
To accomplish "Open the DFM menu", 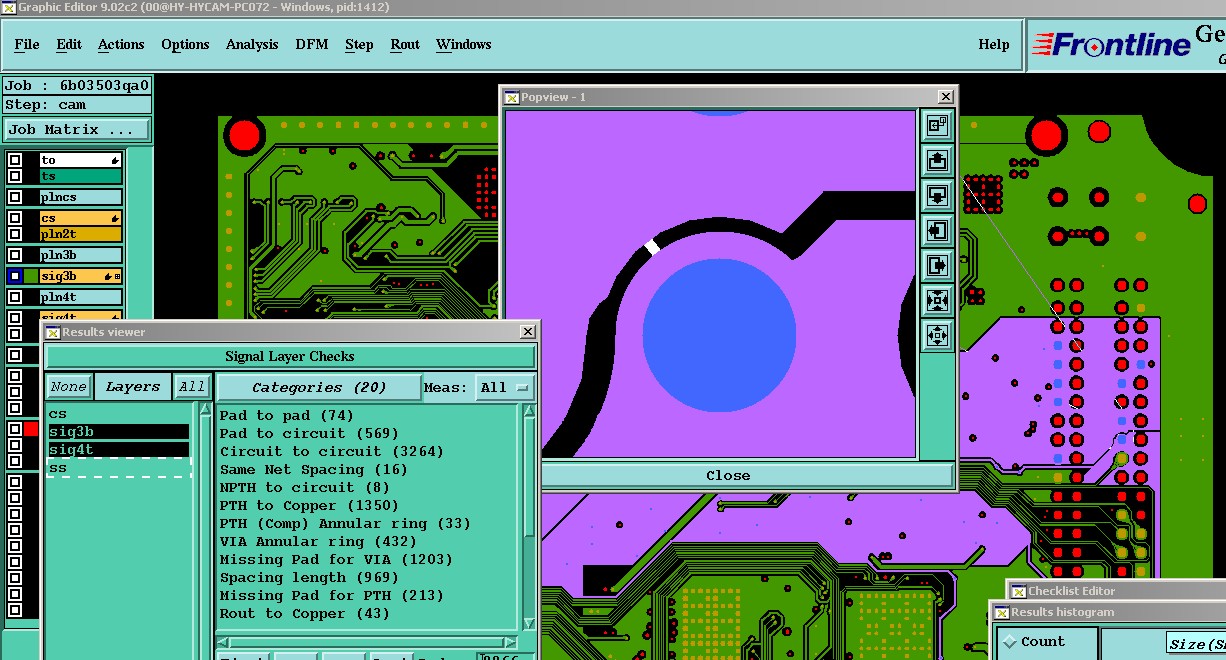I will point(311,44).
